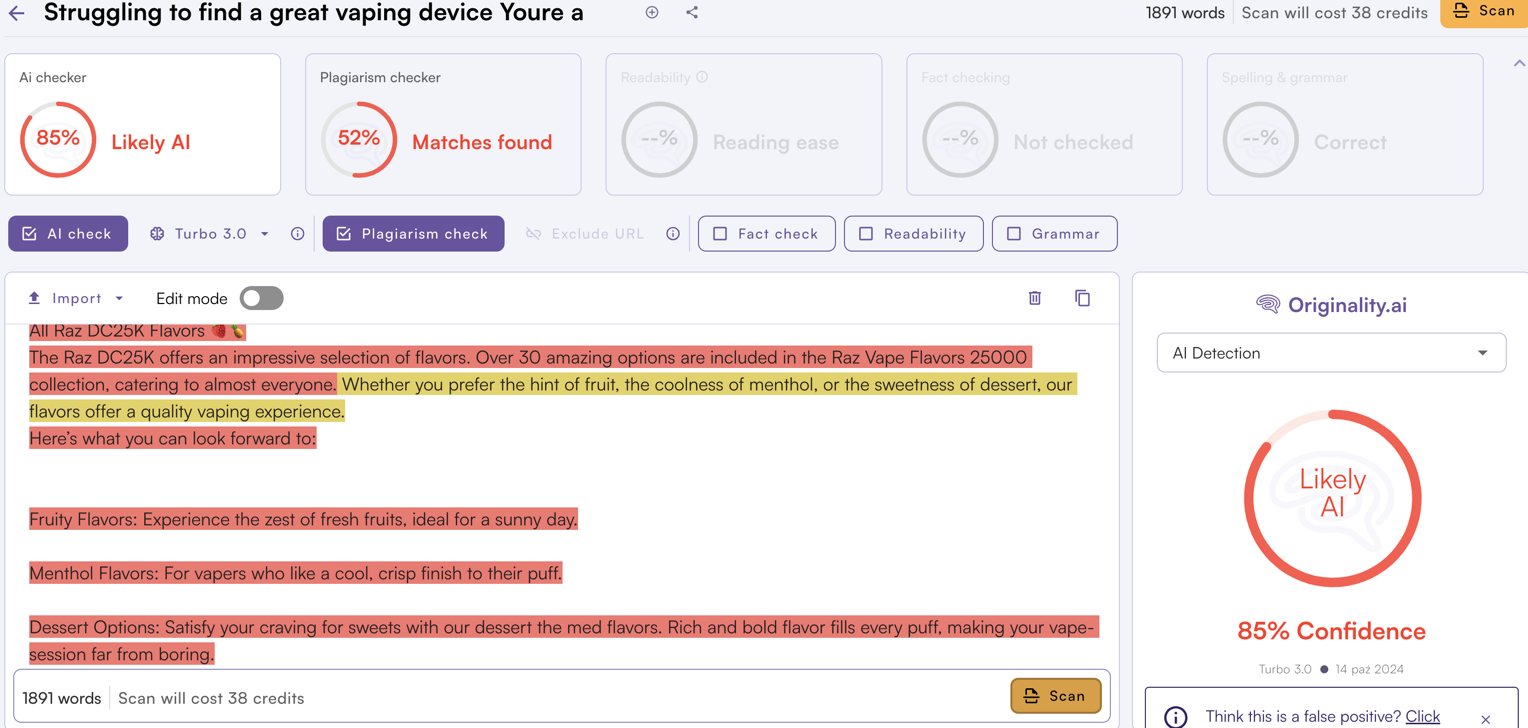Open the AI Detection dropdown
Viewport: 1528px width, 728px height.
(1331, 353)
